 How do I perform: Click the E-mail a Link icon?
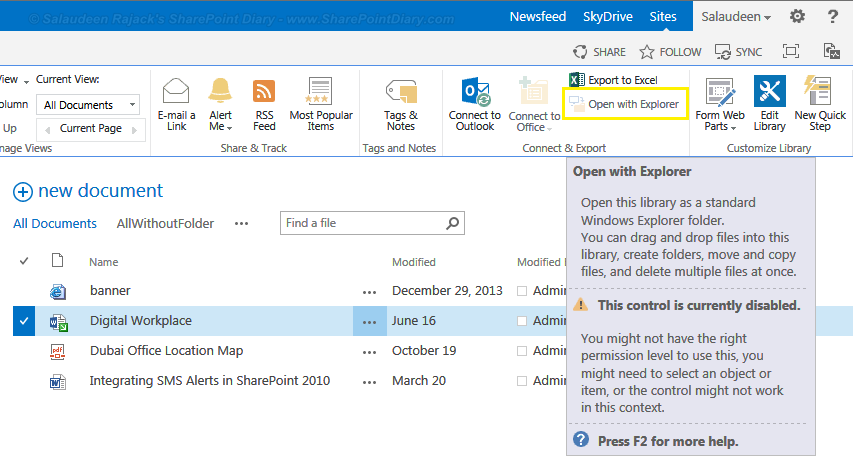176,91
